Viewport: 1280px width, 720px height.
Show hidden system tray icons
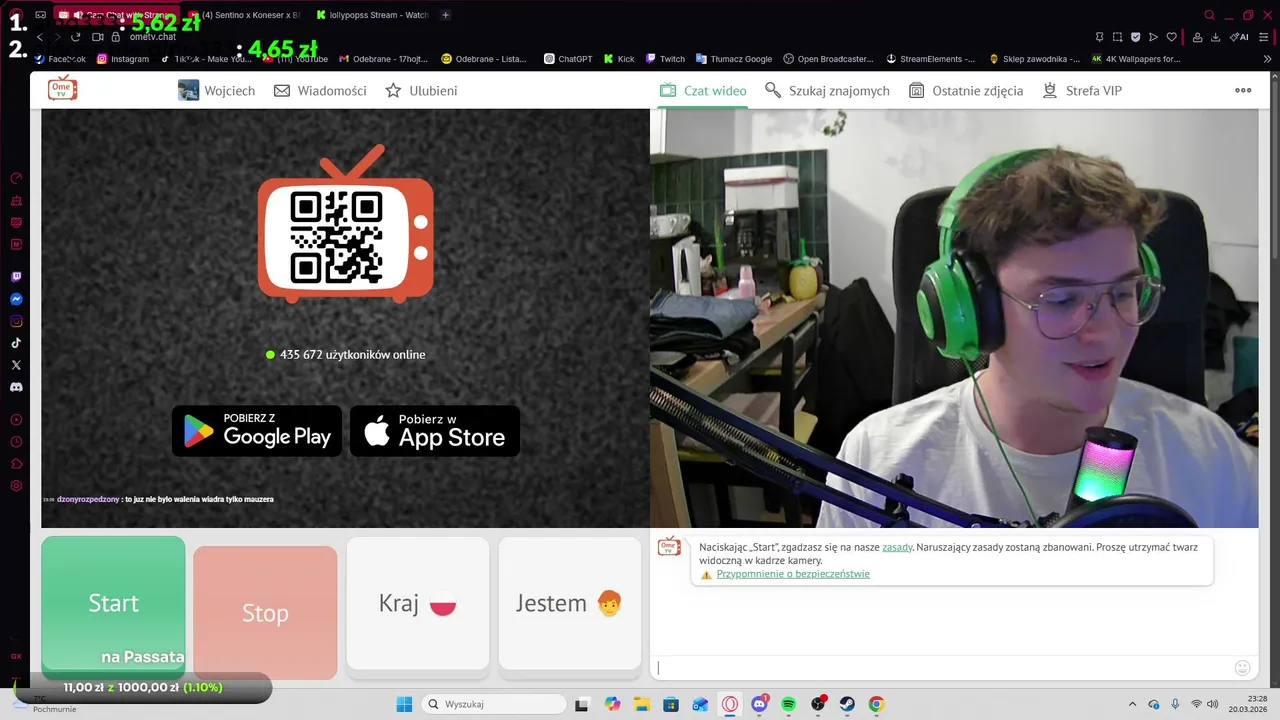[1132, 704]
